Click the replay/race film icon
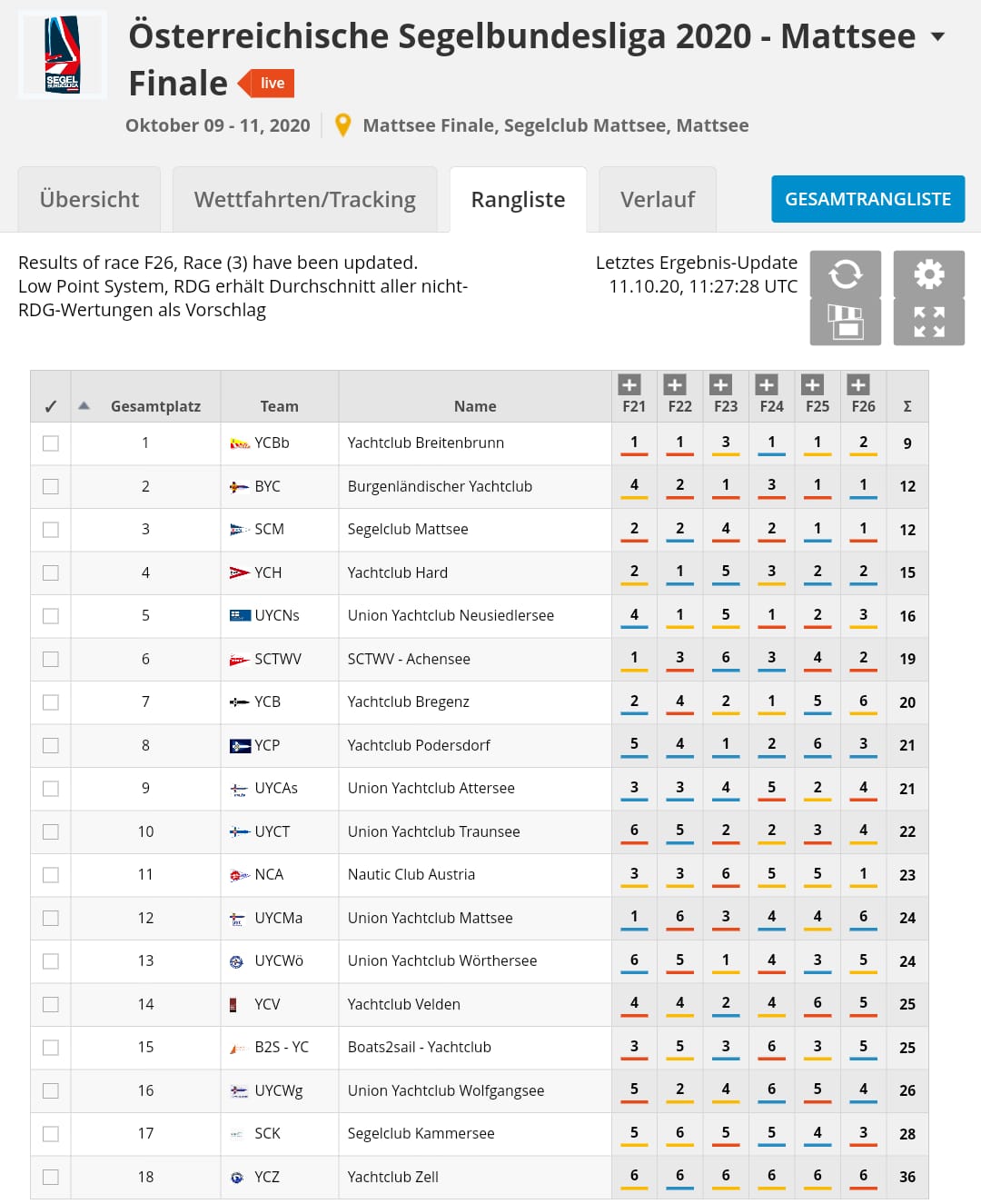981x1204 pixels. point(846,322)
